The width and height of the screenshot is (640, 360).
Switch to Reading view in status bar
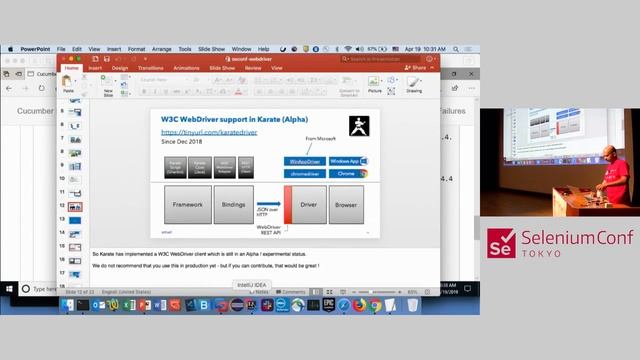pyautogui.click(x=343, y=292)
